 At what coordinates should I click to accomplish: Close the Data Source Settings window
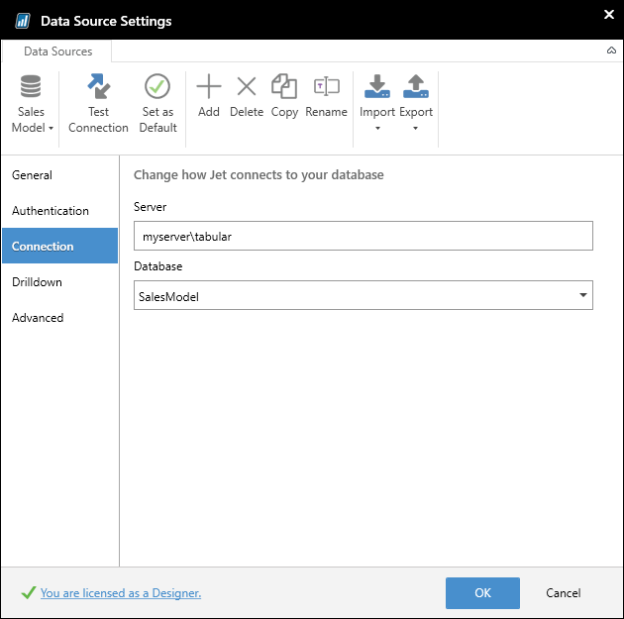(608, 15)
